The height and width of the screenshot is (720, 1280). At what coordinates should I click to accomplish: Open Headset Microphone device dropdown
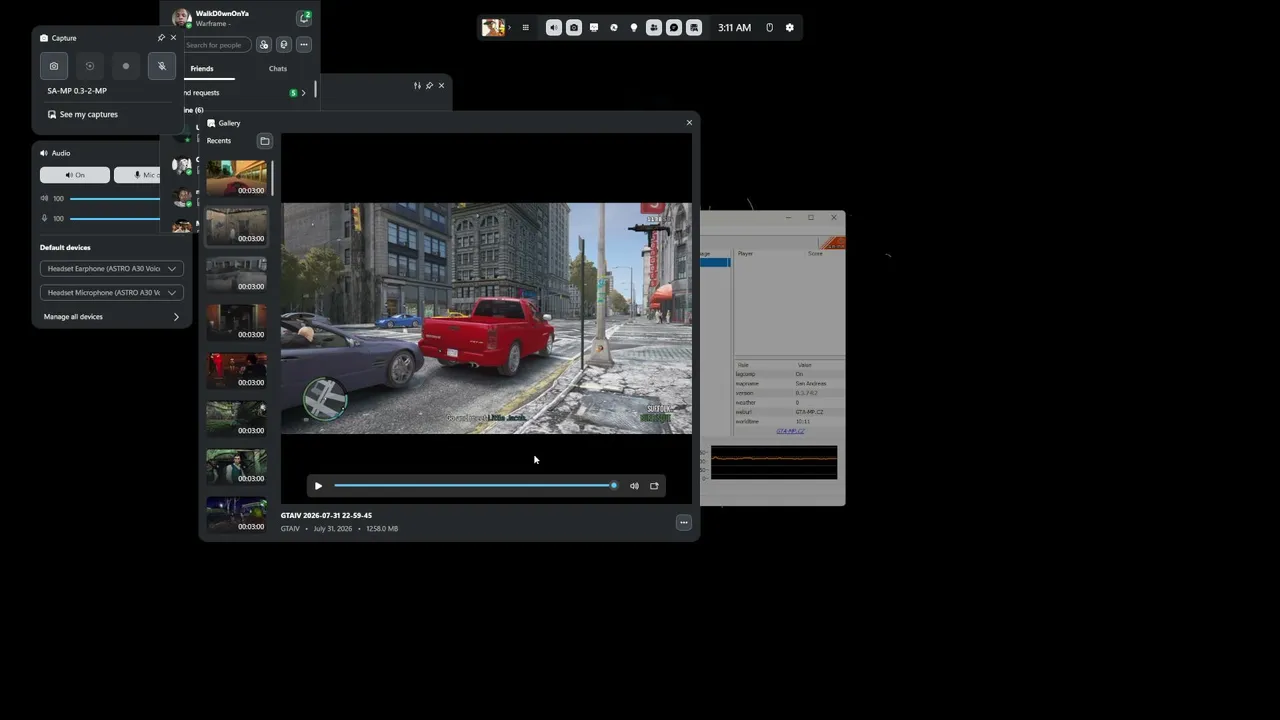[x=112, y=292]
